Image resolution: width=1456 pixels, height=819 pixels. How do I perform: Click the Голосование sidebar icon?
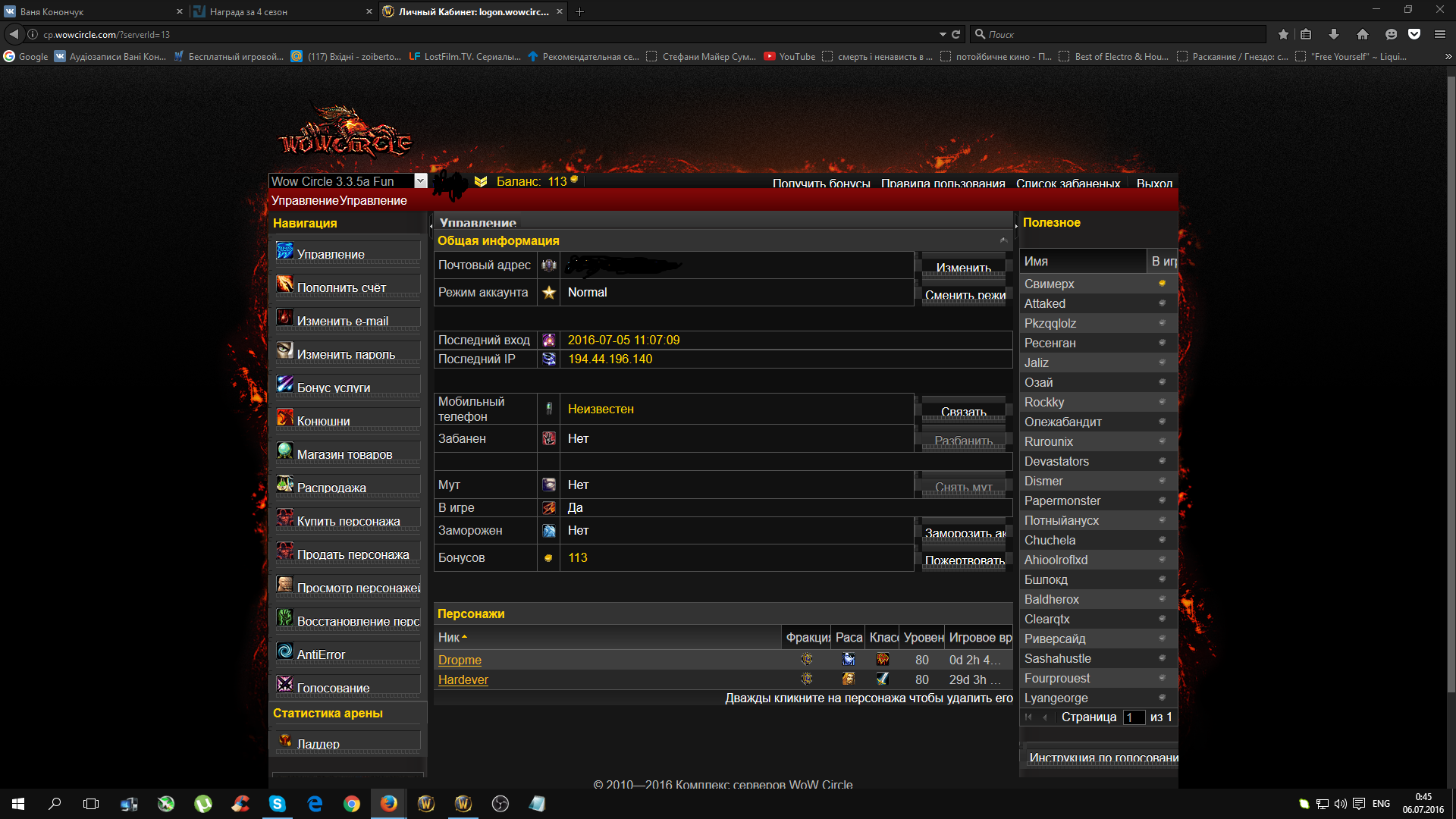point(284,685)
